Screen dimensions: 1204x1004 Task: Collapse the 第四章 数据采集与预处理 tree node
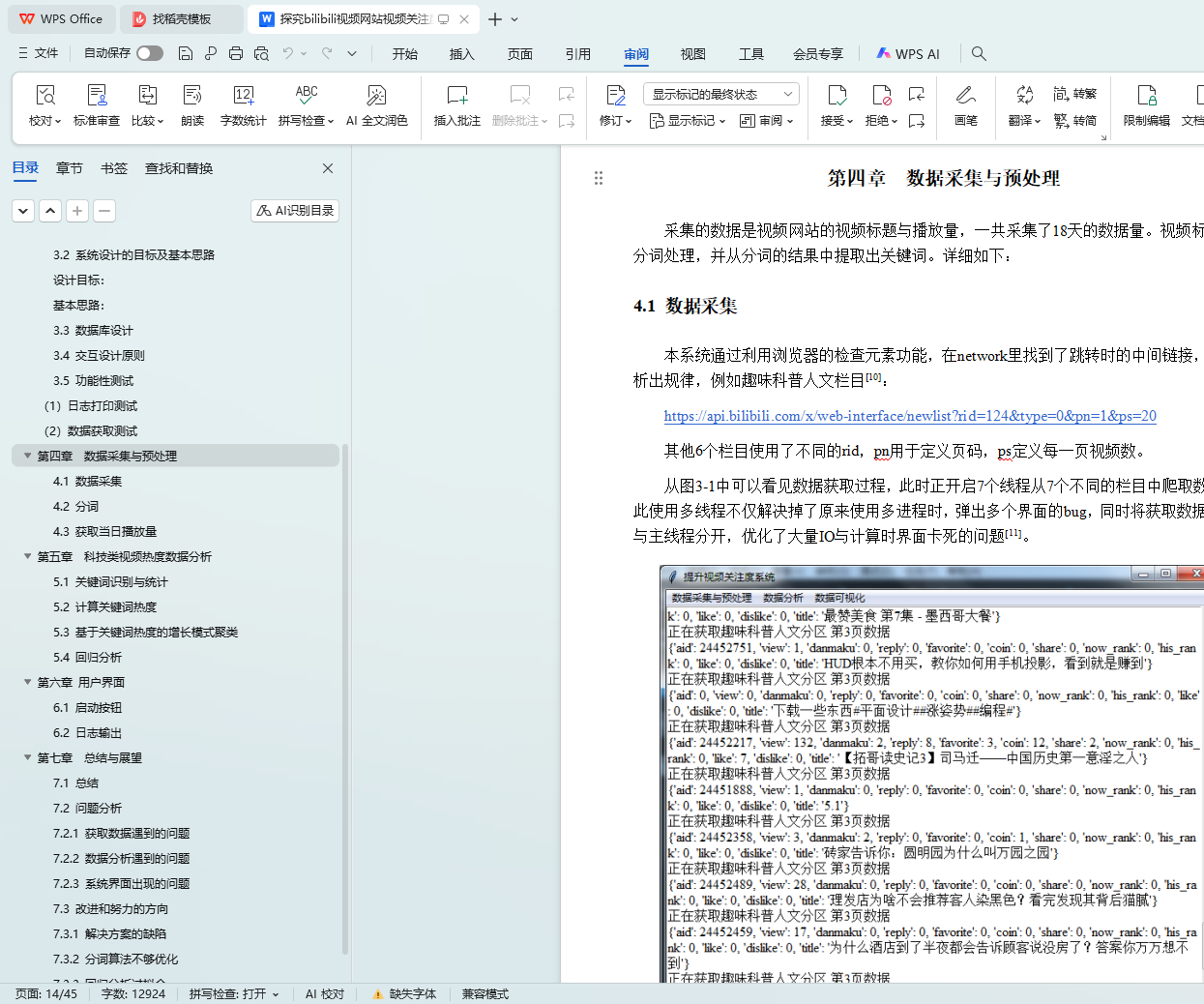coord(27,456)
